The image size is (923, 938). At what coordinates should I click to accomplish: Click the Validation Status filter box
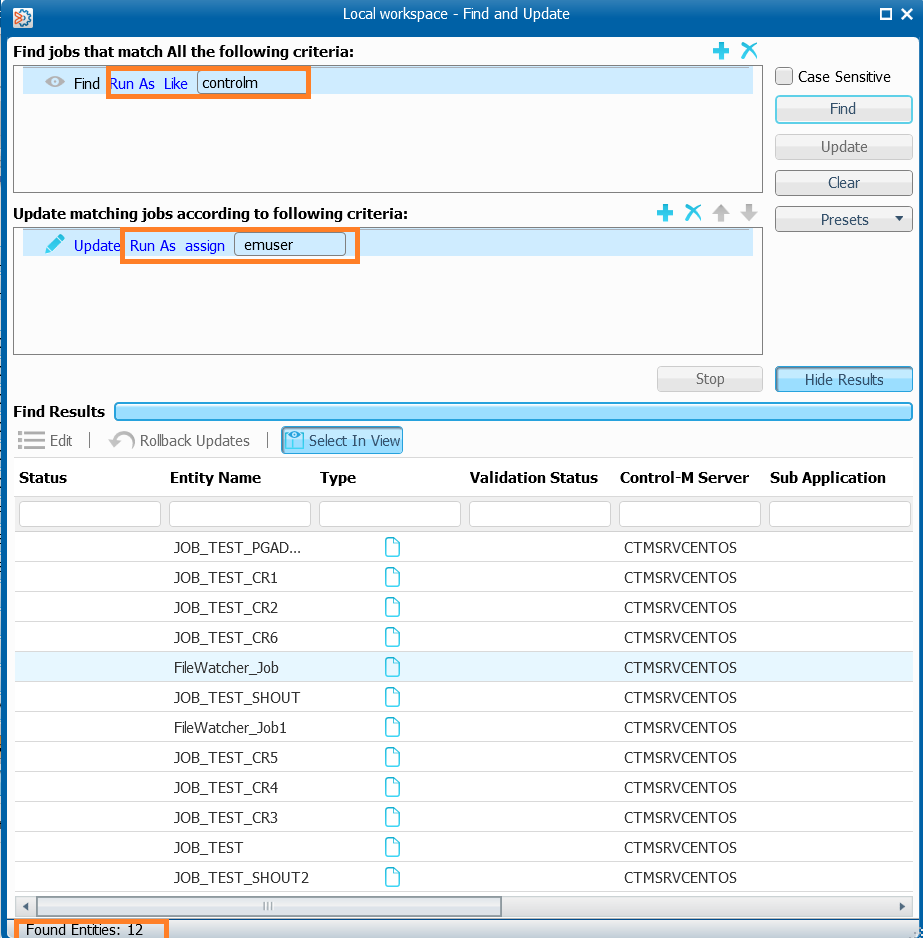(540, 514)
